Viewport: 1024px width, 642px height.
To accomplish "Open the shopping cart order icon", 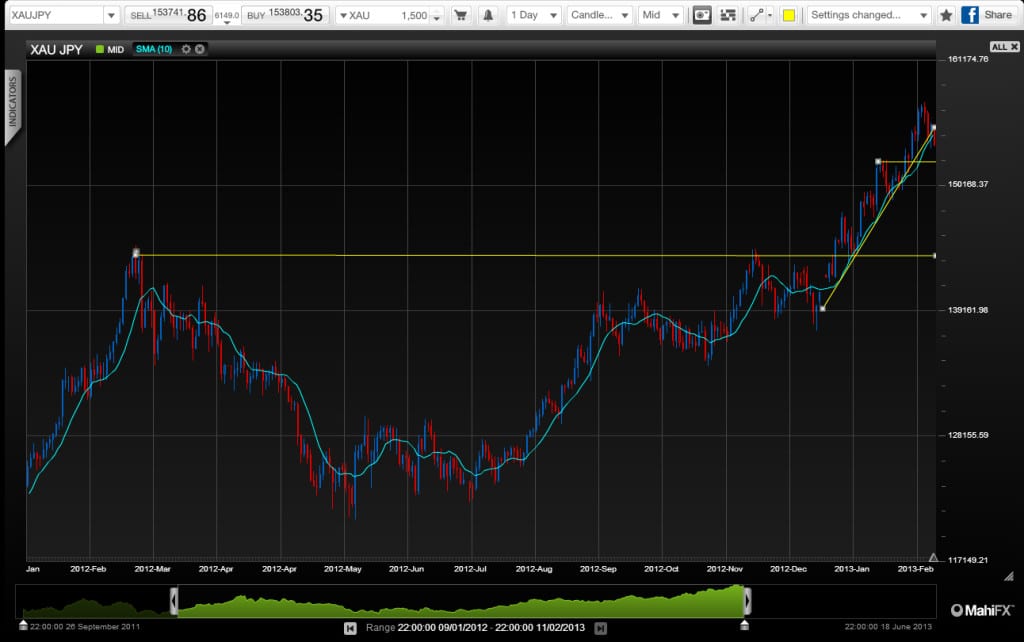I will click(x=460, y=15).
